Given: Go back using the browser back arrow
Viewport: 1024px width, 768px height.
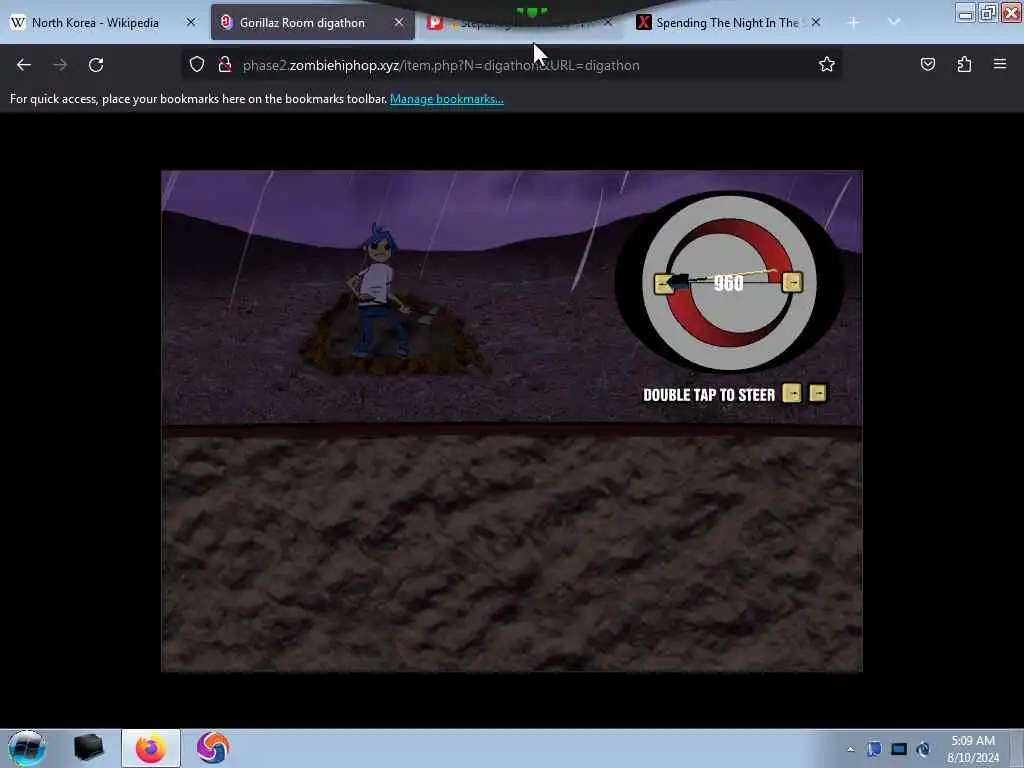Looking at the screenshot, I should pyautogui.click(x=24, y=65).
